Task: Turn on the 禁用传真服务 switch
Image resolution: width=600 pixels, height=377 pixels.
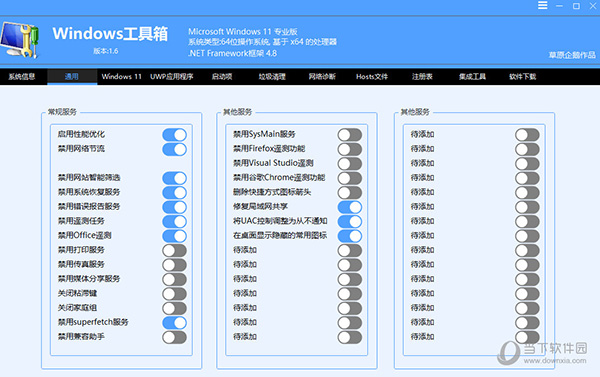Action: (174, 265)
